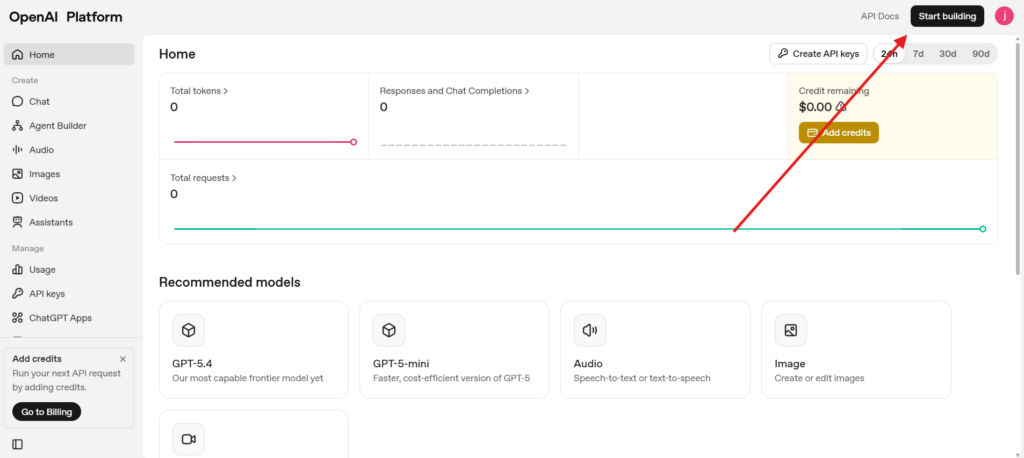This screenshot has height=458, width=1024.
Task: Expand the Total tokens chevron
Action: (x=226, y=91)
